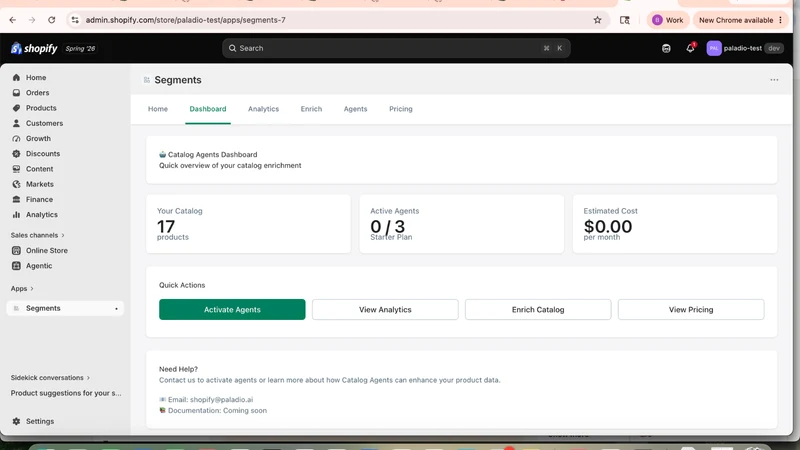The height and width of the screenshot is (450, 800).
Task: Open the Segments app more options menu
Action: (774, 80)
